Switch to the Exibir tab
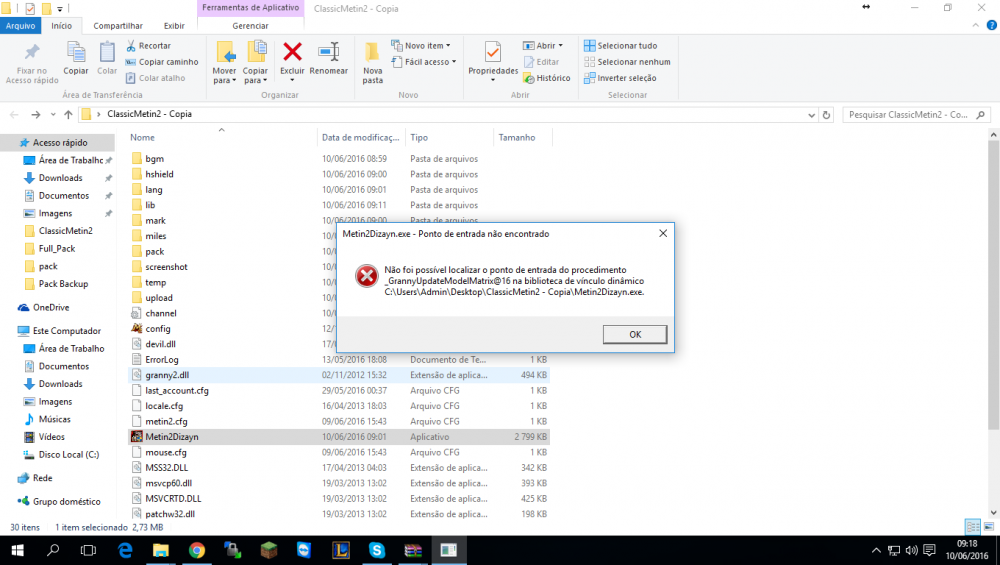 pos(174,26)
